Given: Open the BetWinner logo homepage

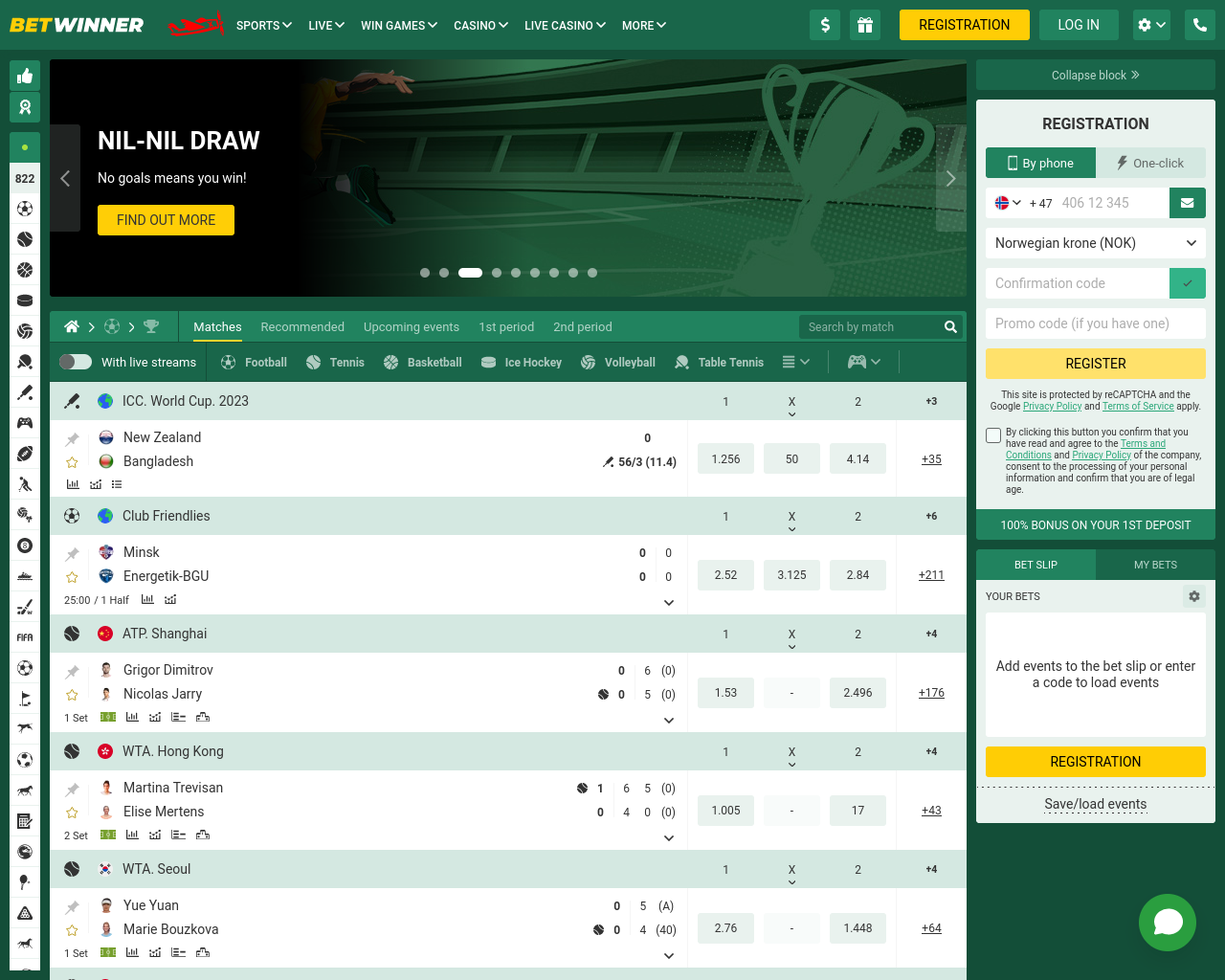Looking at the screenshot, I should (x=77, y=25).
